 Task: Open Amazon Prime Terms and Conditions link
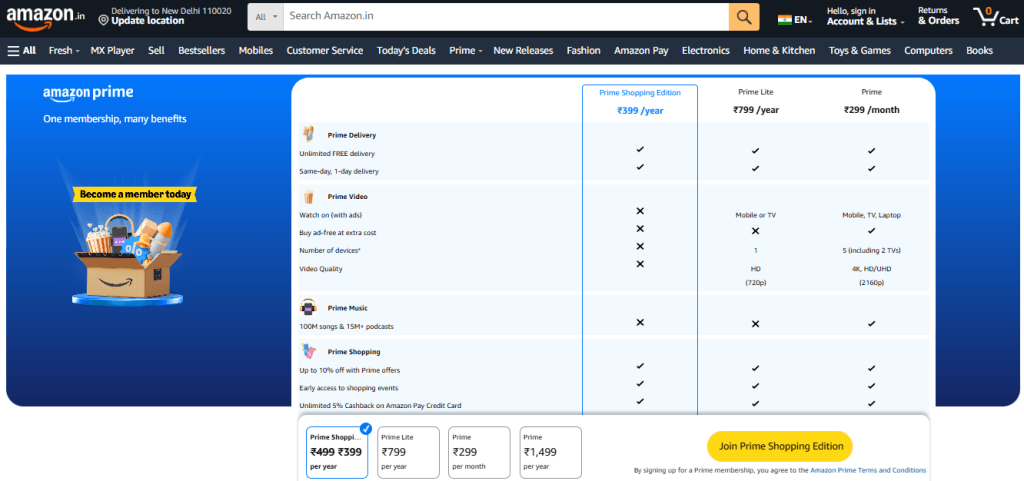tap(868, 470)
